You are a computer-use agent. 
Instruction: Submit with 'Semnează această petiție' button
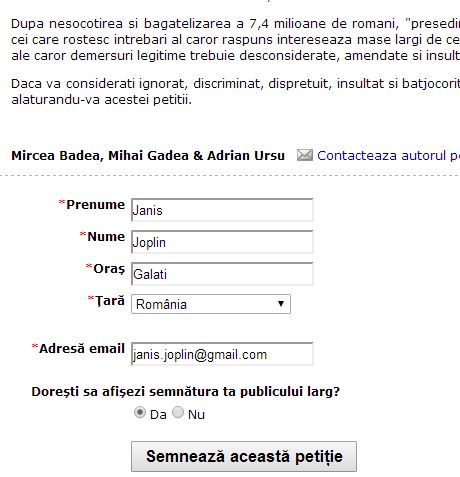click(244, 456)
